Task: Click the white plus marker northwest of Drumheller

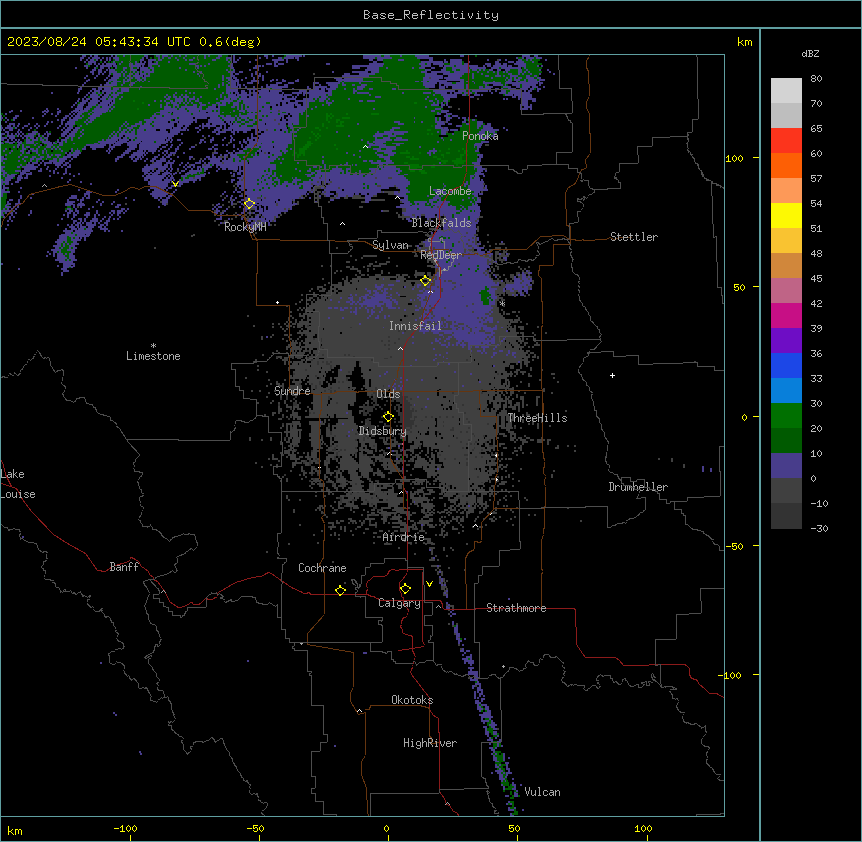Action: coord(612,375)
